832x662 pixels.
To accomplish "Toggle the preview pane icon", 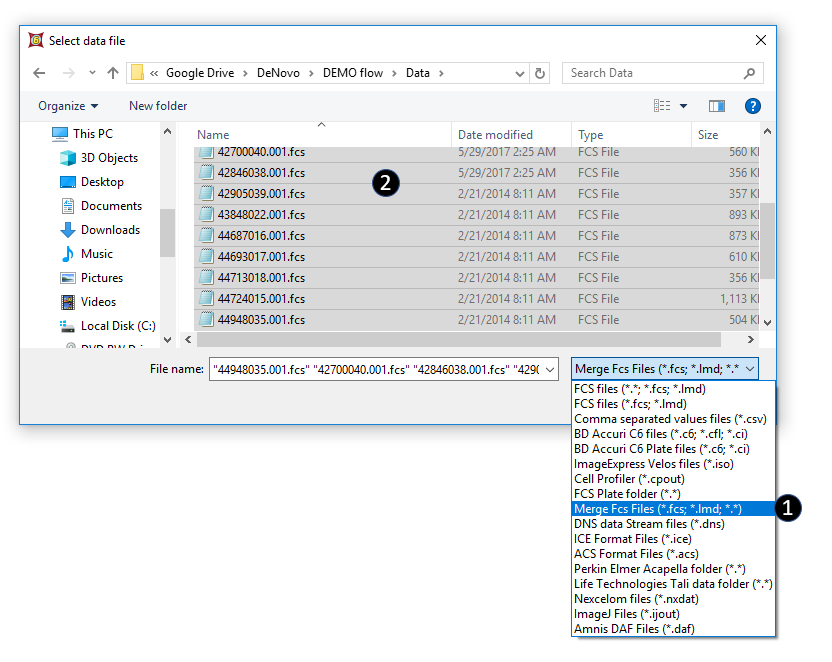I will pyautogui.click(x=716, y=106).
